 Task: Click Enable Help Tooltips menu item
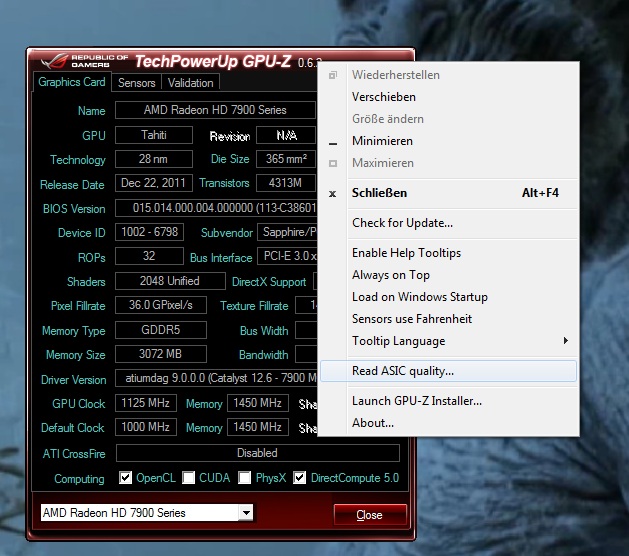(x=448, y=253)
